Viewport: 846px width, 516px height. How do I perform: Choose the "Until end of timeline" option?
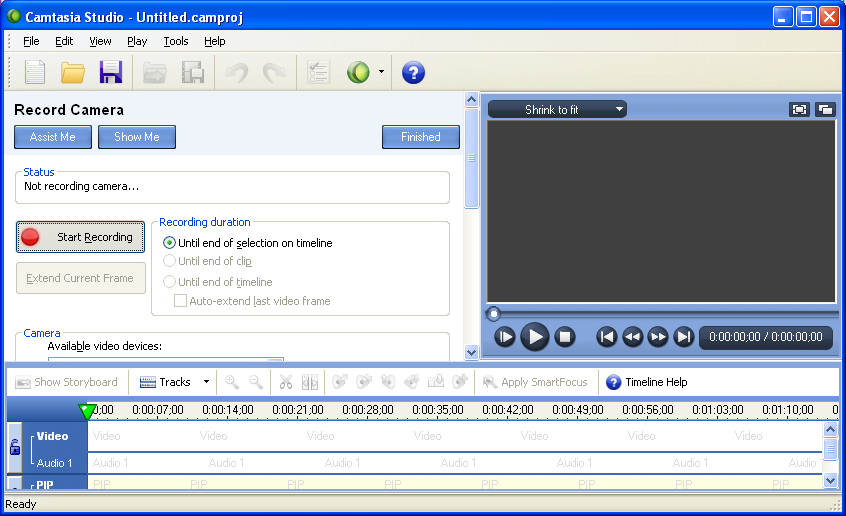pos(170,282)
